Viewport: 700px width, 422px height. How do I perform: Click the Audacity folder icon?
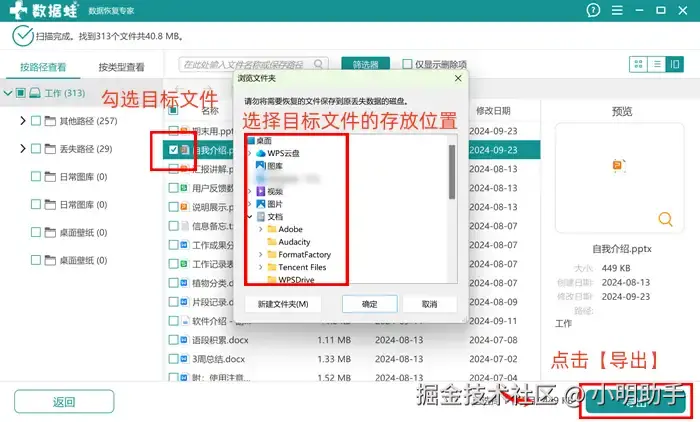[271, 242]
